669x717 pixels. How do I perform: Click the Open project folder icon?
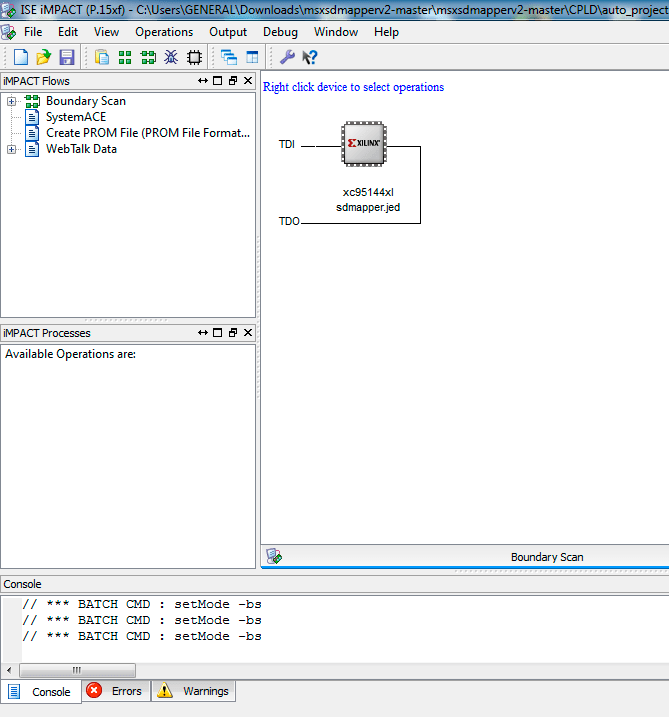coord(44,57)
